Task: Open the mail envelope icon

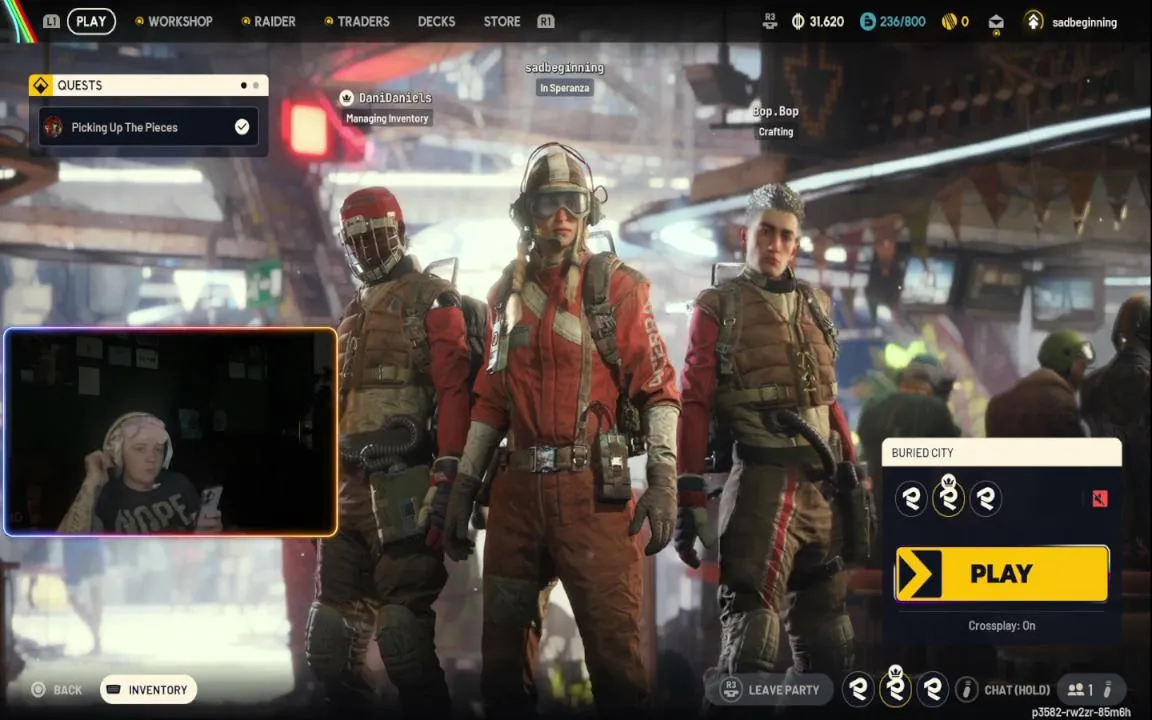Action: pos(996,22)
